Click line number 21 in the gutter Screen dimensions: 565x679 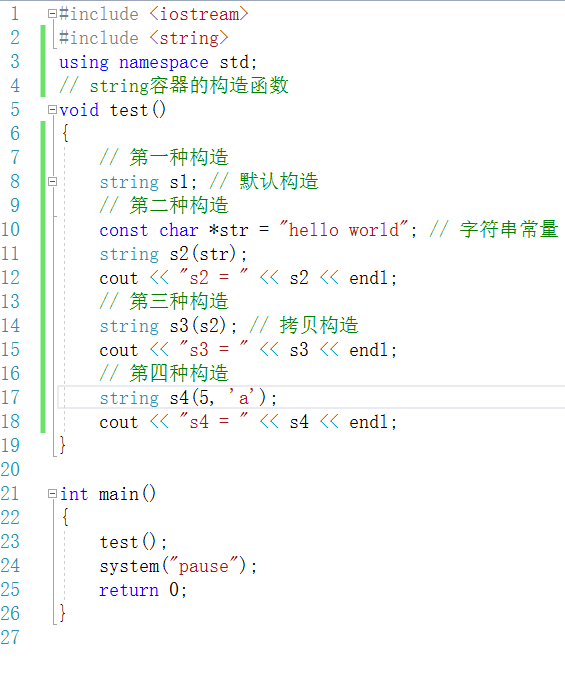pyautogui.click(x=10, y=494)
